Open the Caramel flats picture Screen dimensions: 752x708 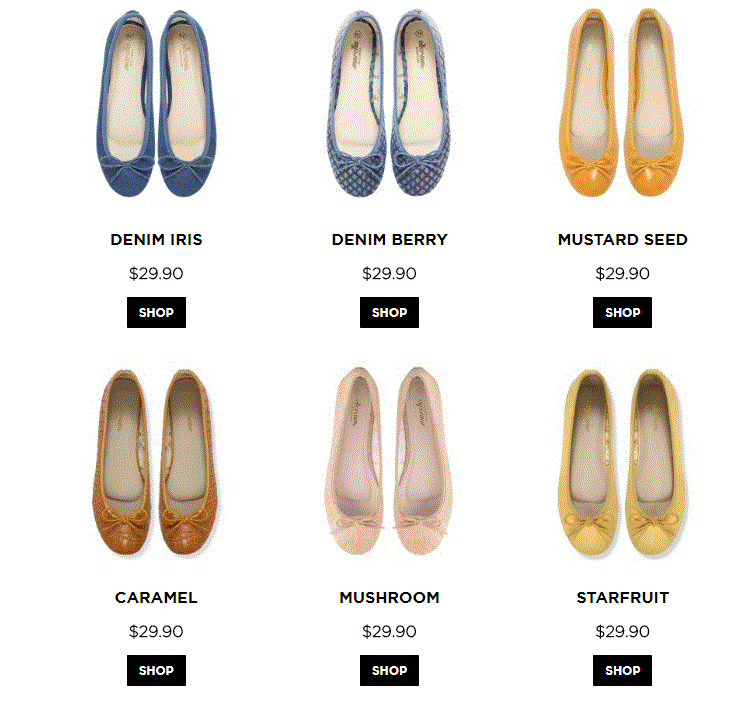155,463
